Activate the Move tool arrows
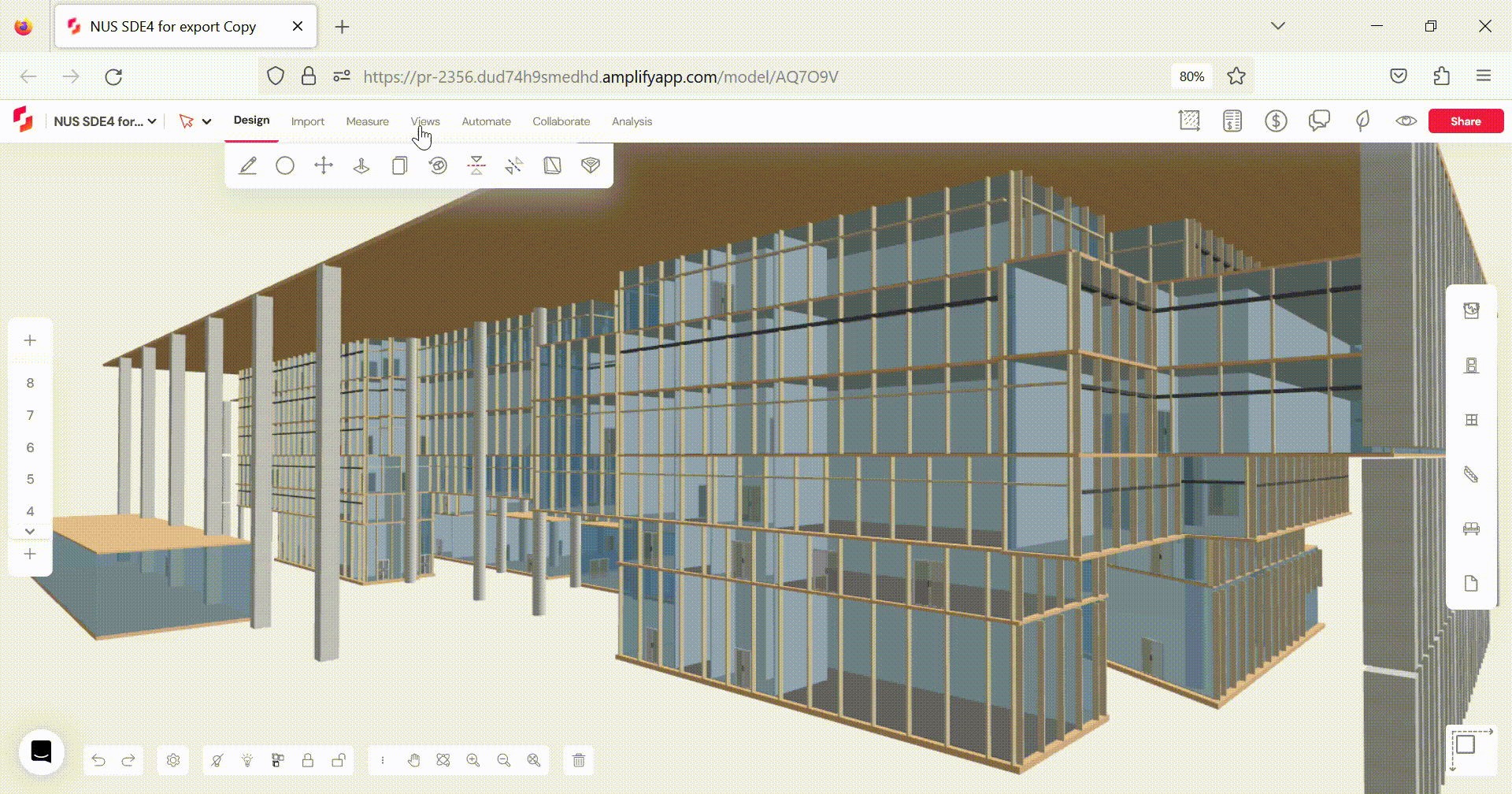Image resolution: width=1512 pixels, height=794 pixels. point(324,165)
